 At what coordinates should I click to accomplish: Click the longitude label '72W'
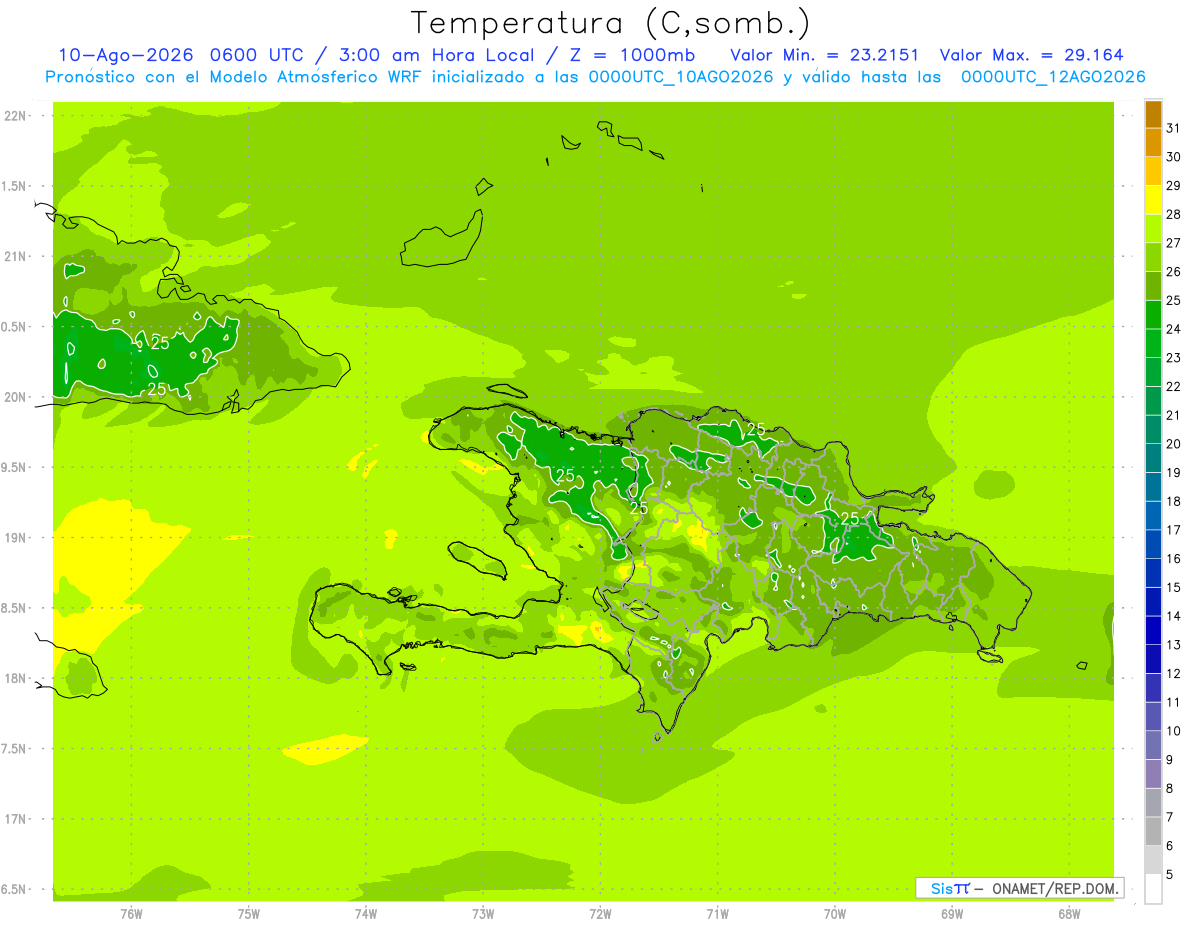tap(600, 914)
